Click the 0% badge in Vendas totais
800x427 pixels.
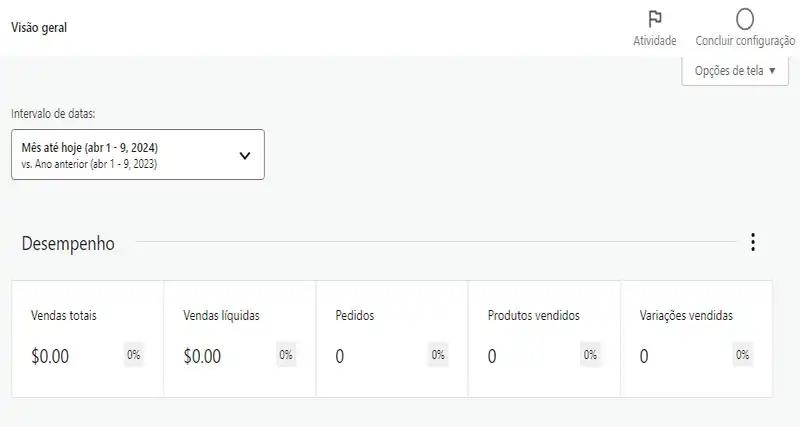coord(134,354)
